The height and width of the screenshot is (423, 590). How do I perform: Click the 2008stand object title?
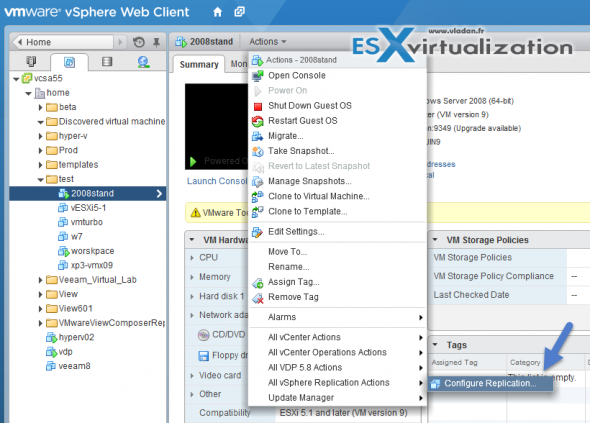point(211,41)
